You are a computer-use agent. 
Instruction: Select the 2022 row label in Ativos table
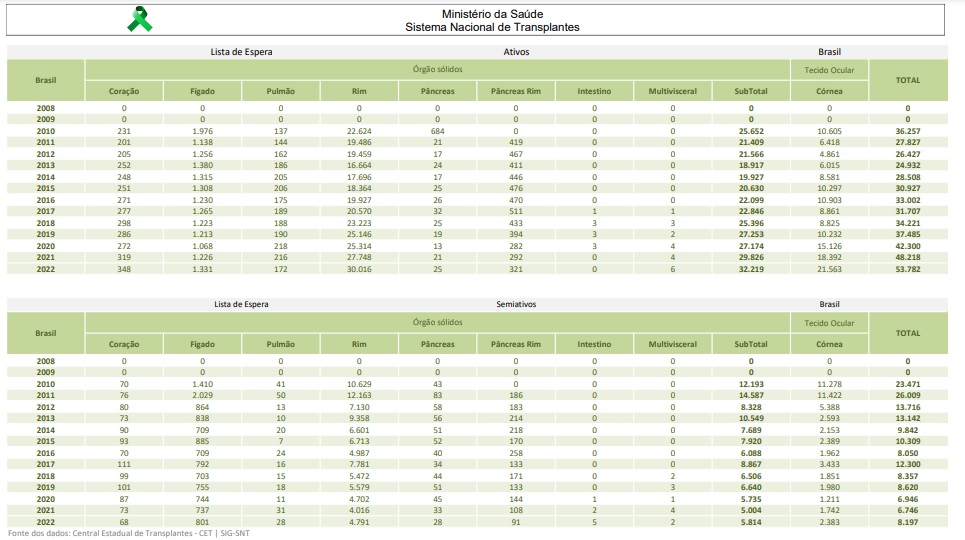coord(46,269)
